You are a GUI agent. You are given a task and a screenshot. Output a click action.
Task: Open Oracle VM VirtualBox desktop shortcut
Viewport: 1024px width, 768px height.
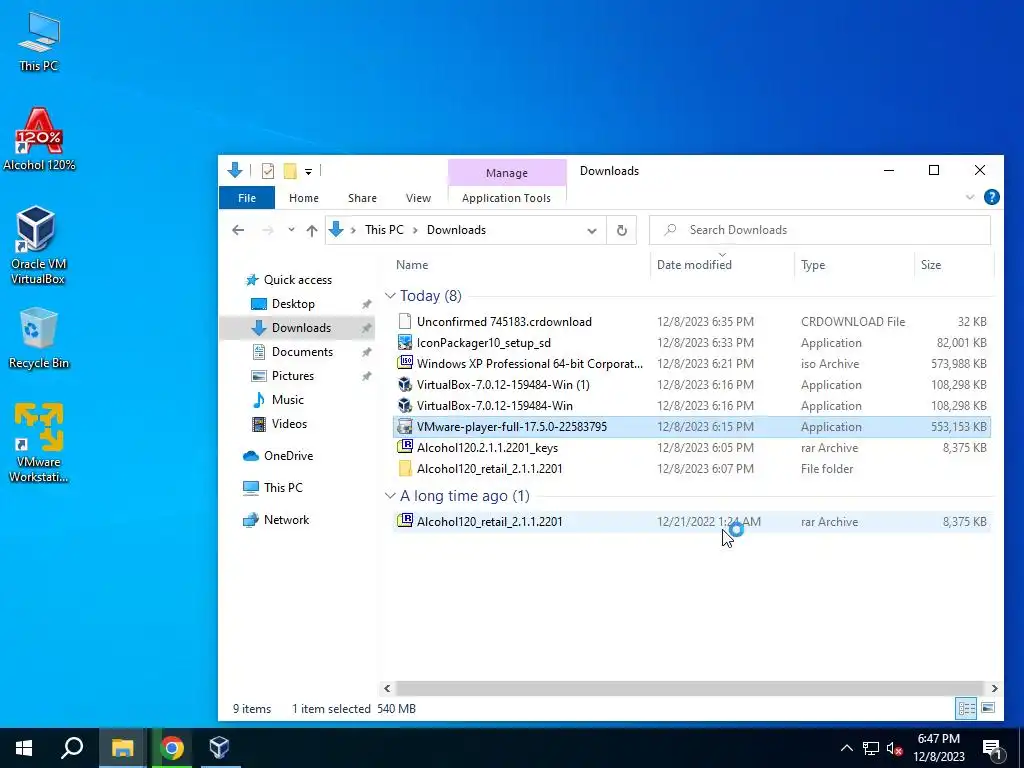click(37, 245)
